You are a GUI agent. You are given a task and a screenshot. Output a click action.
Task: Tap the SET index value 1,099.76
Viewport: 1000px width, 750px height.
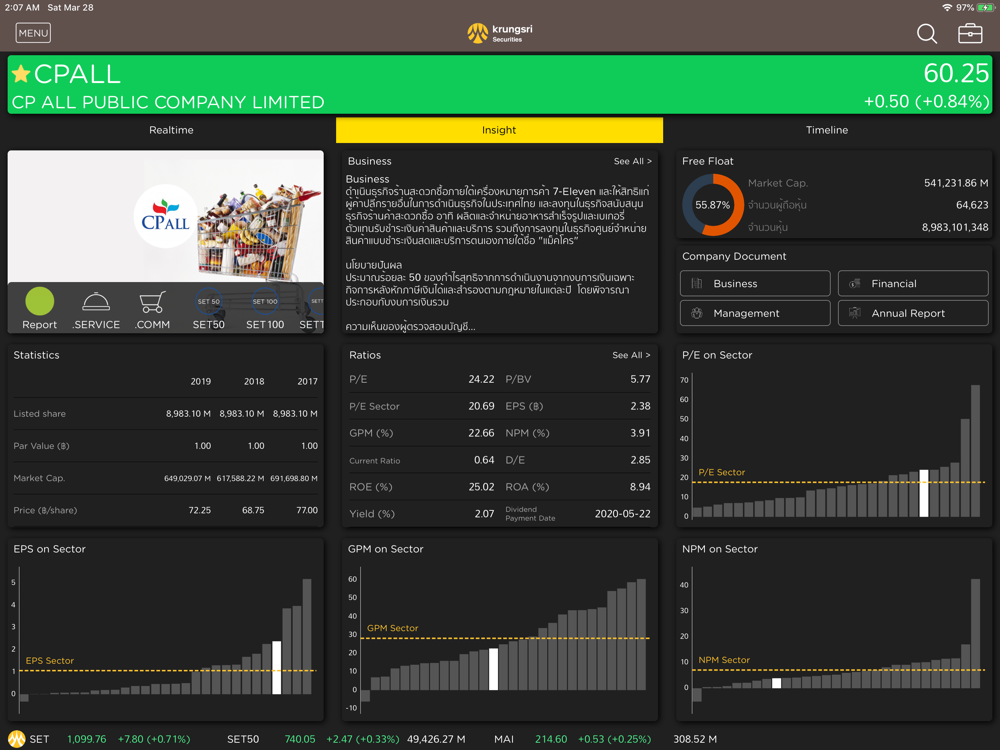tap(87, 739)
